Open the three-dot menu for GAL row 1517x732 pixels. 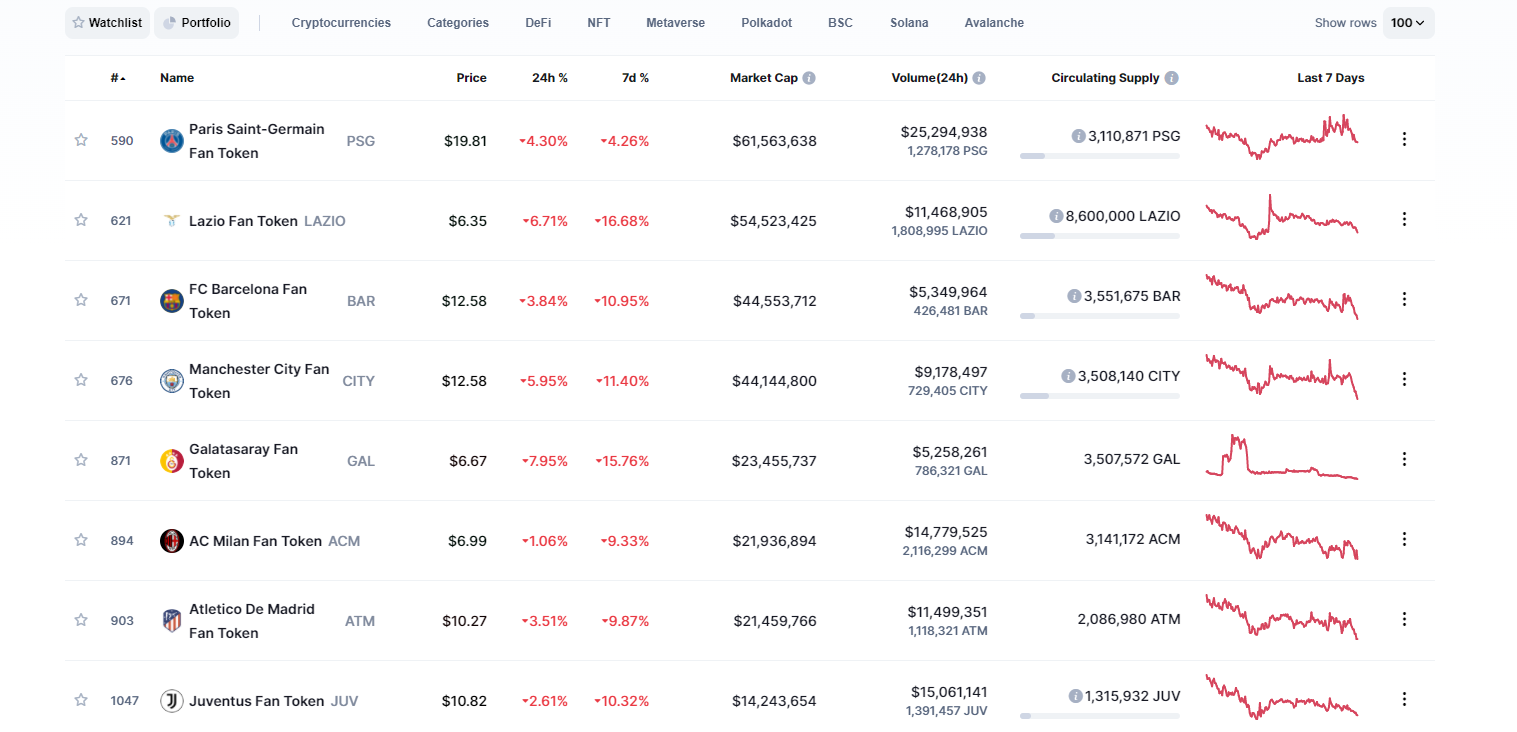1404,459
